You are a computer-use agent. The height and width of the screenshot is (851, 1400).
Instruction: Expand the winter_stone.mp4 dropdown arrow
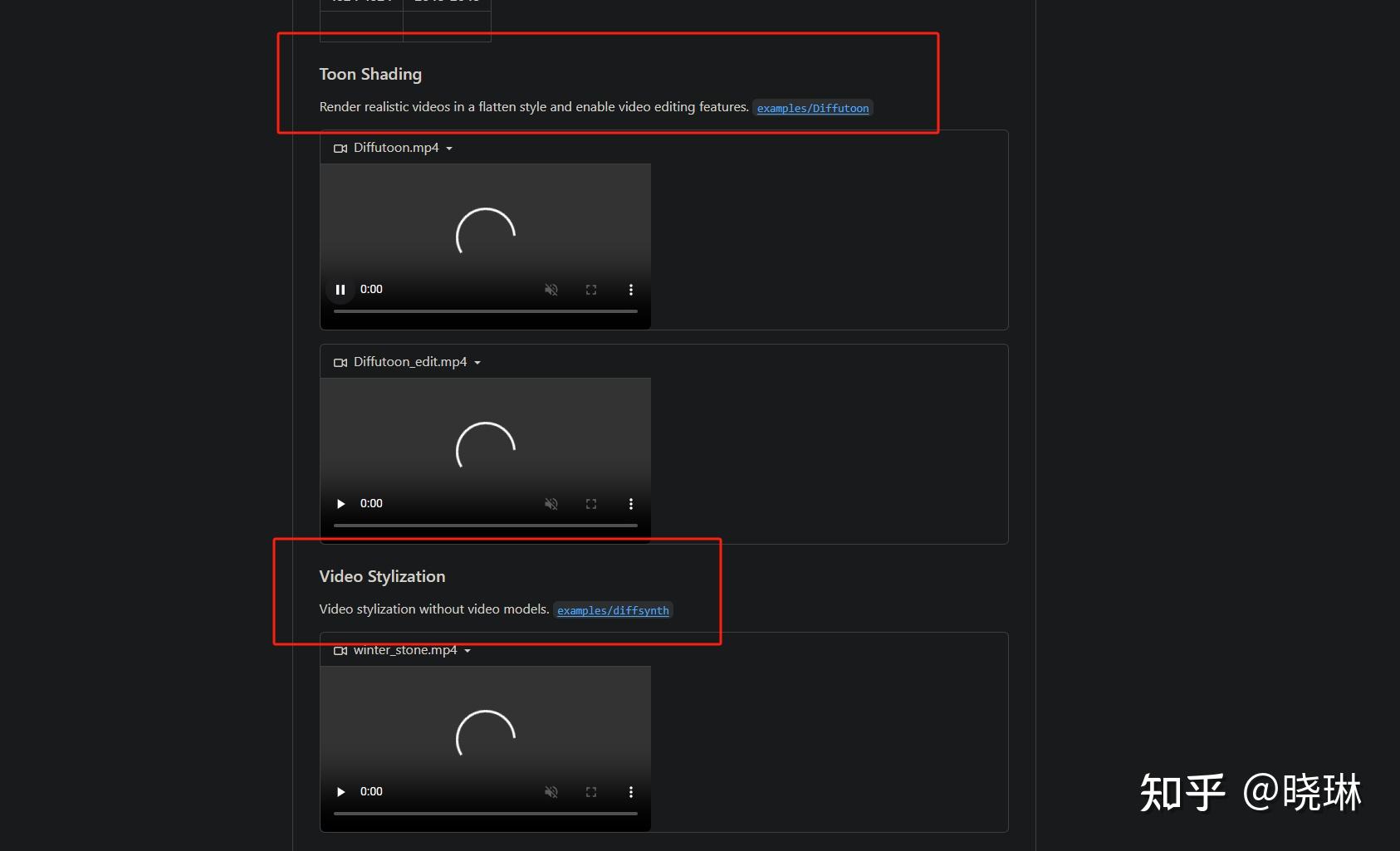(467, 651)
